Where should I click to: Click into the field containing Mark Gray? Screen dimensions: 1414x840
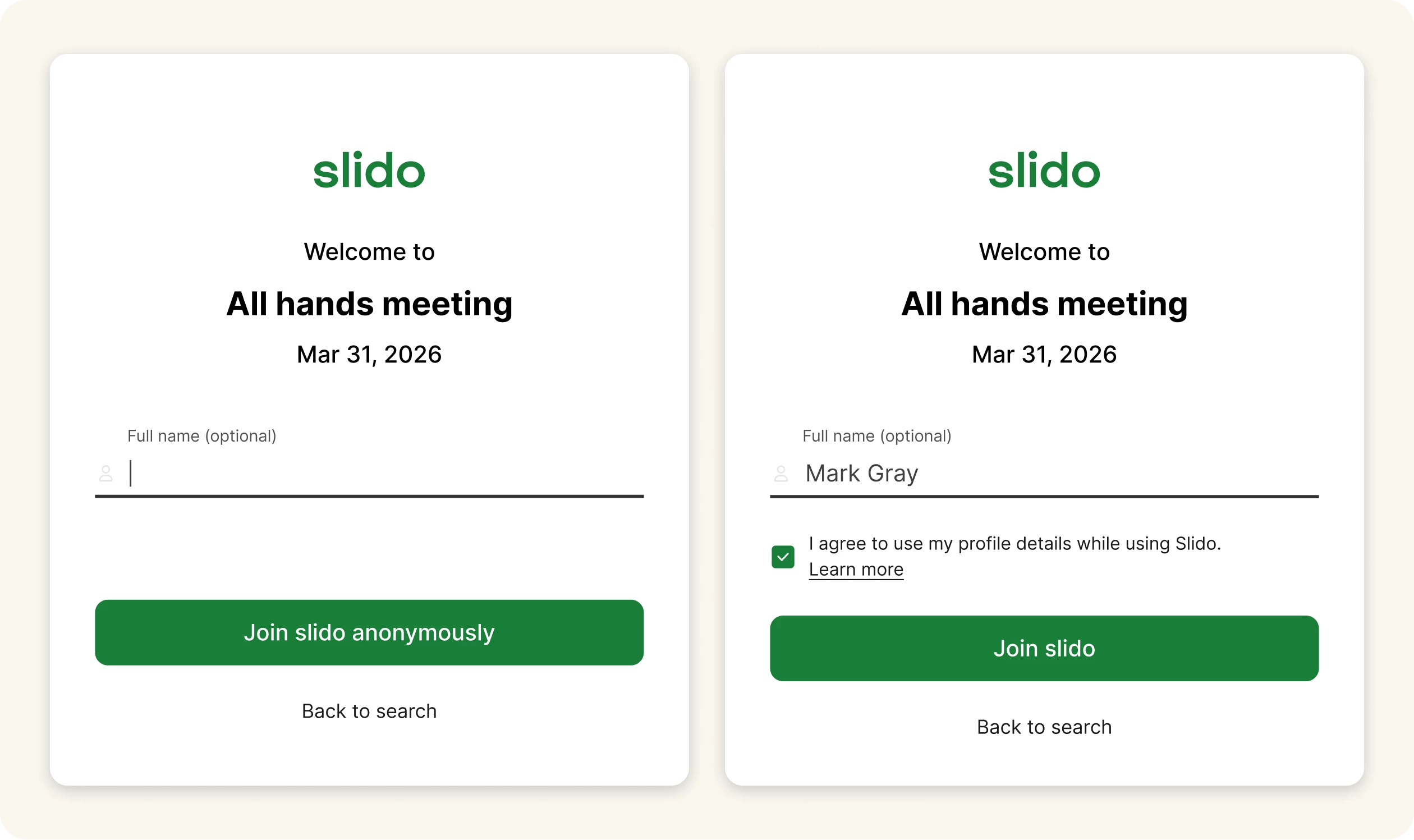click(1058, 473)
